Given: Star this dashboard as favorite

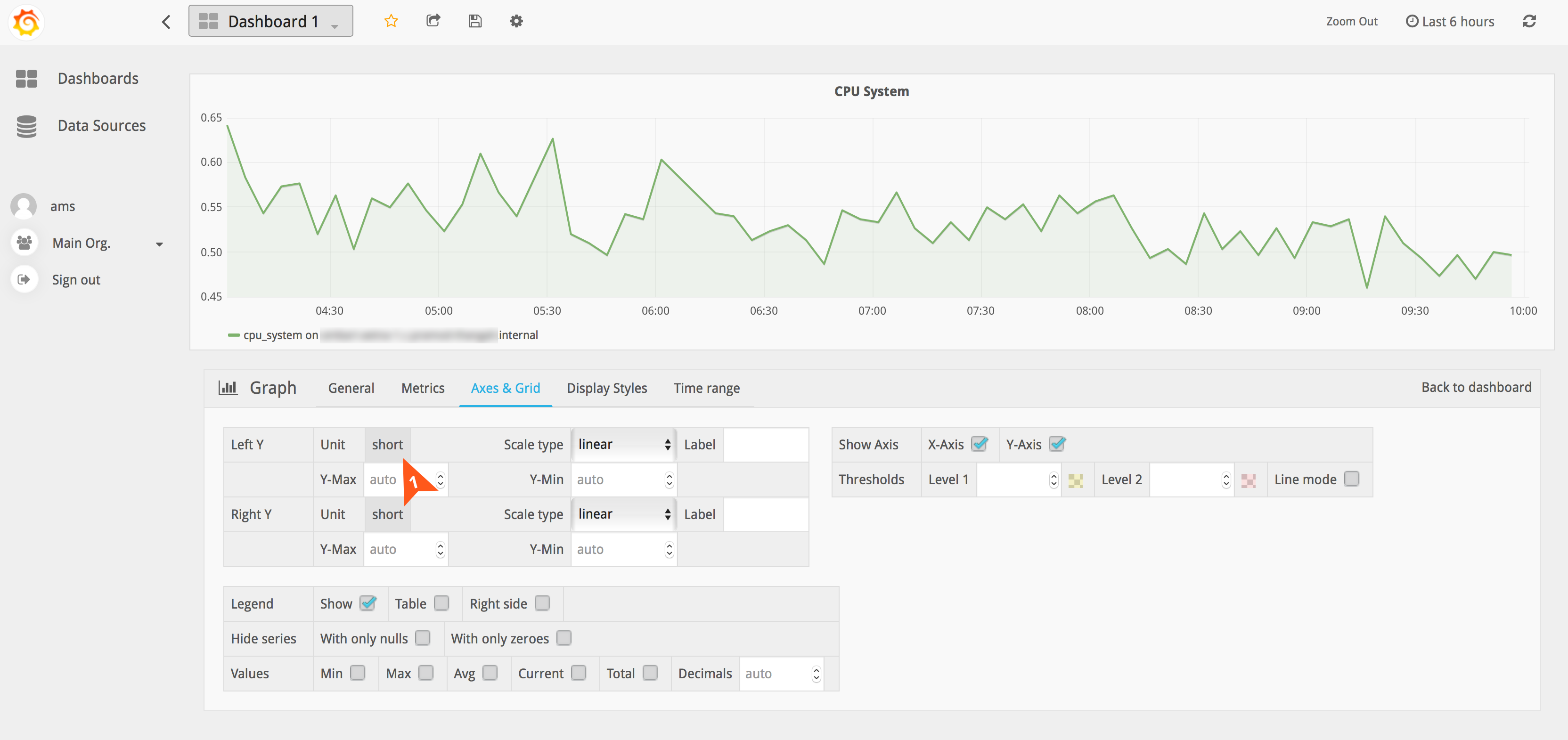Looking at the screenshot, I should (391, 21).
